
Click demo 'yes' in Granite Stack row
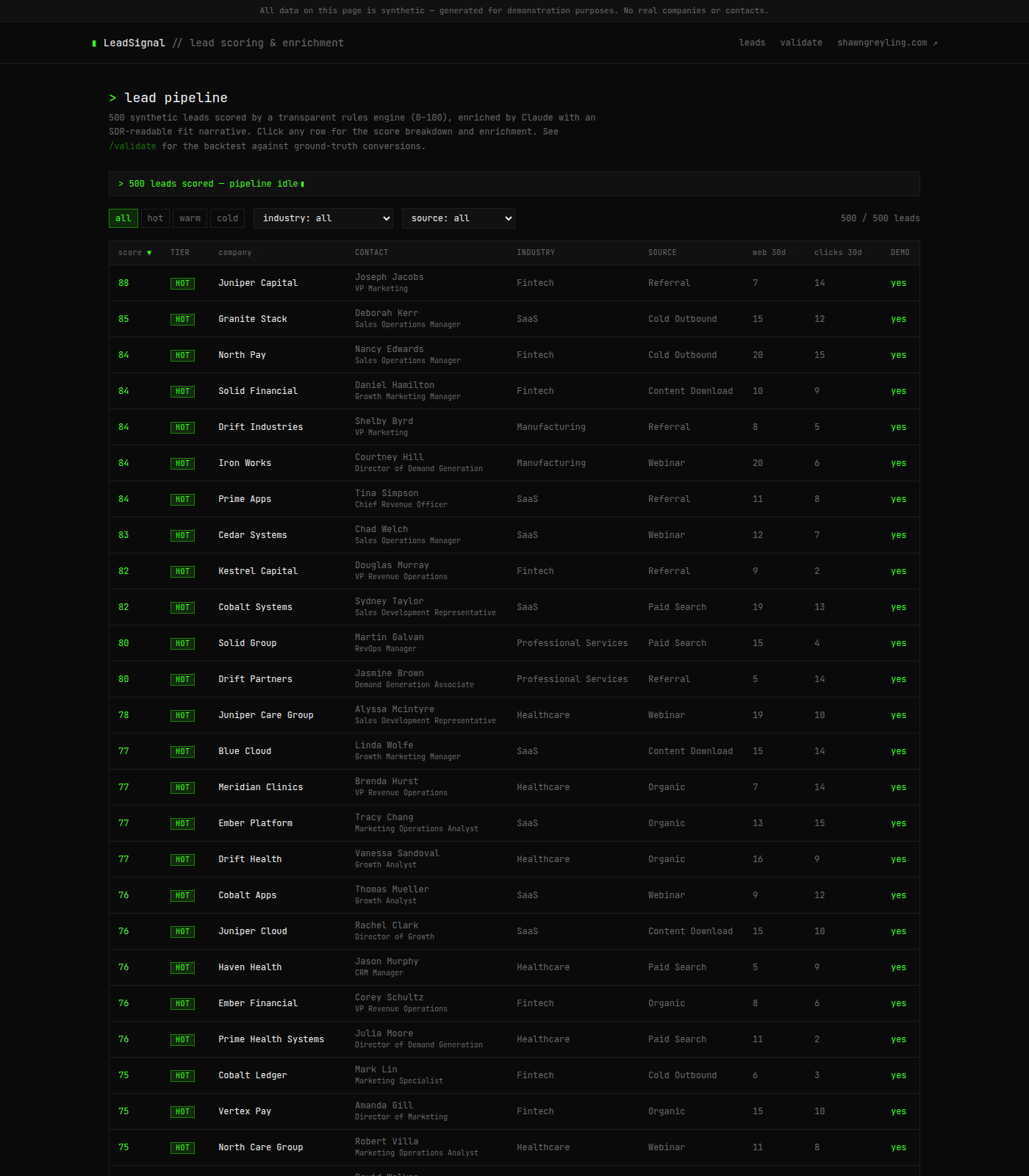coord(898,319)
